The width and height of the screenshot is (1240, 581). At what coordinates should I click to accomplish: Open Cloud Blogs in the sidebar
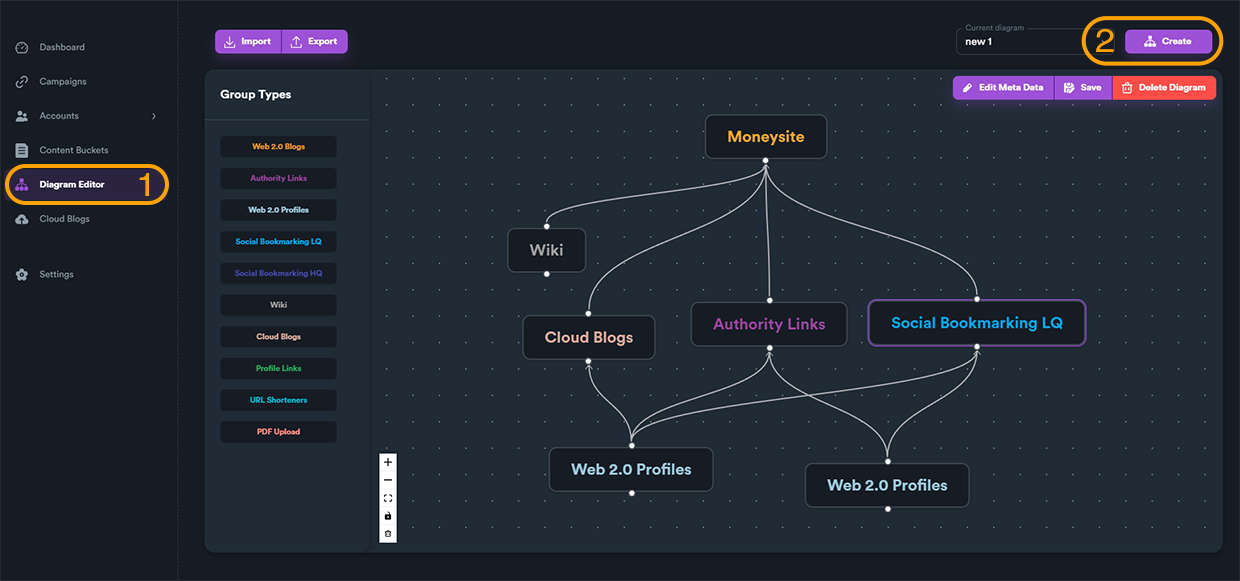64,219
